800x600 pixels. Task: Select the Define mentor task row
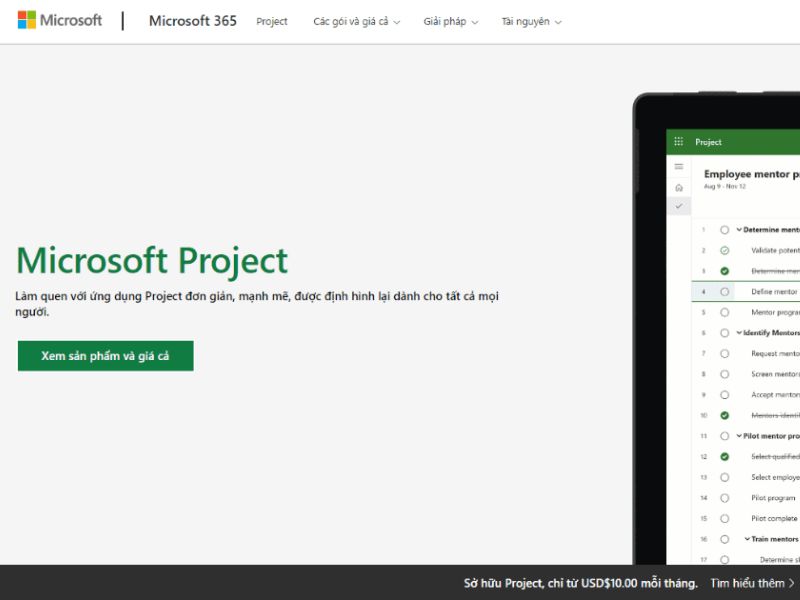(x=745, y=292)
